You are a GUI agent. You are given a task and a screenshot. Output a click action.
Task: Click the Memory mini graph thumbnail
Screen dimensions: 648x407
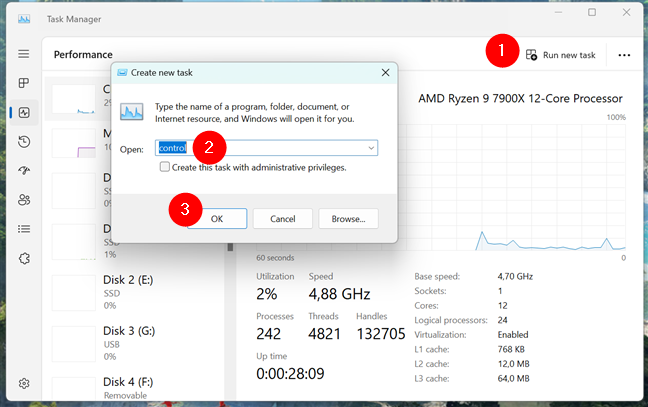pyautogui.click(x=74, y=143)
